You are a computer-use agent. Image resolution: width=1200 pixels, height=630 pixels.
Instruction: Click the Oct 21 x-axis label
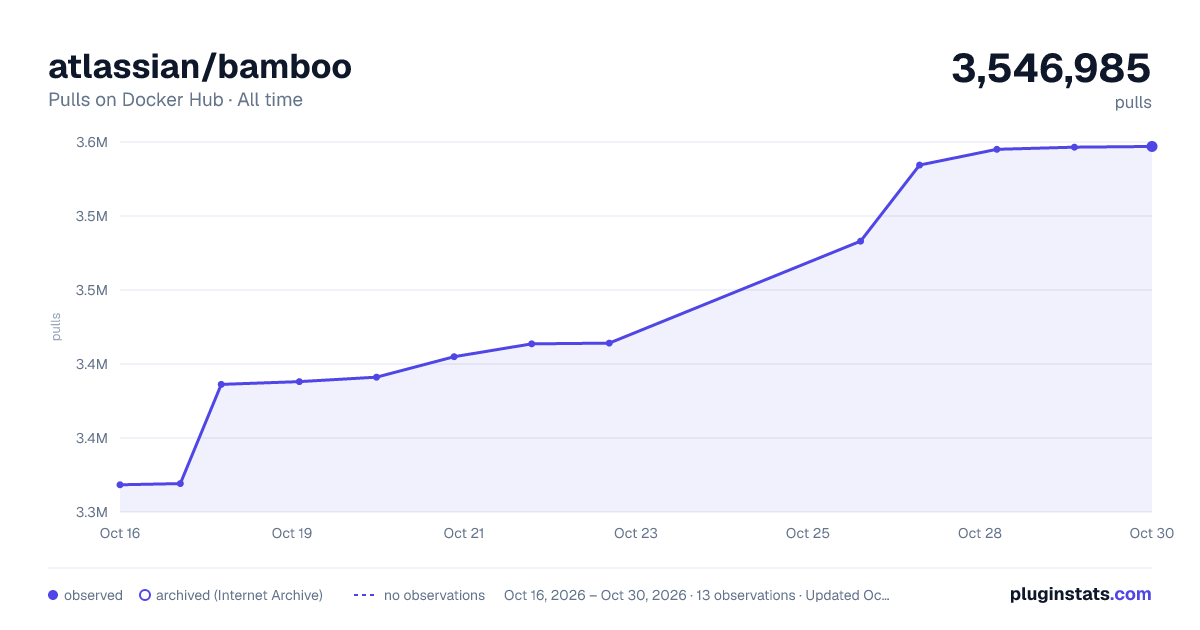click(464, 533)
